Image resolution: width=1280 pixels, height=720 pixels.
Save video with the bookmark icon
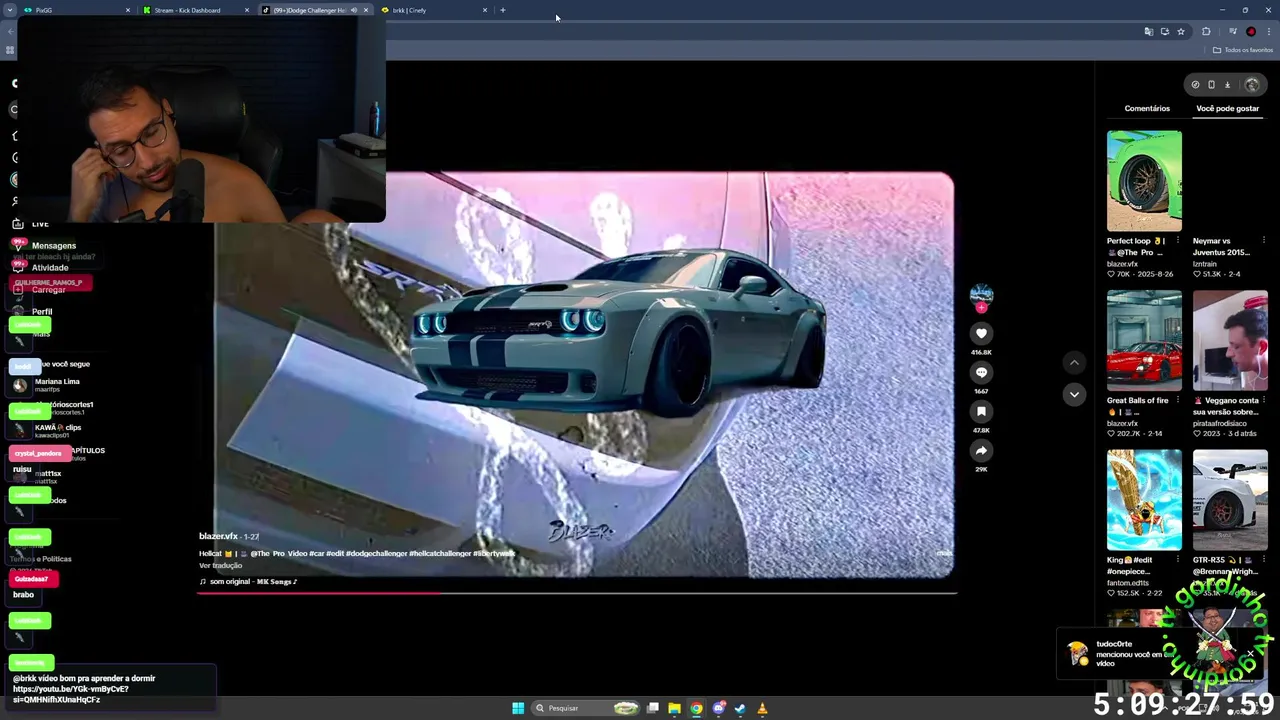click(x=981, y=411)
